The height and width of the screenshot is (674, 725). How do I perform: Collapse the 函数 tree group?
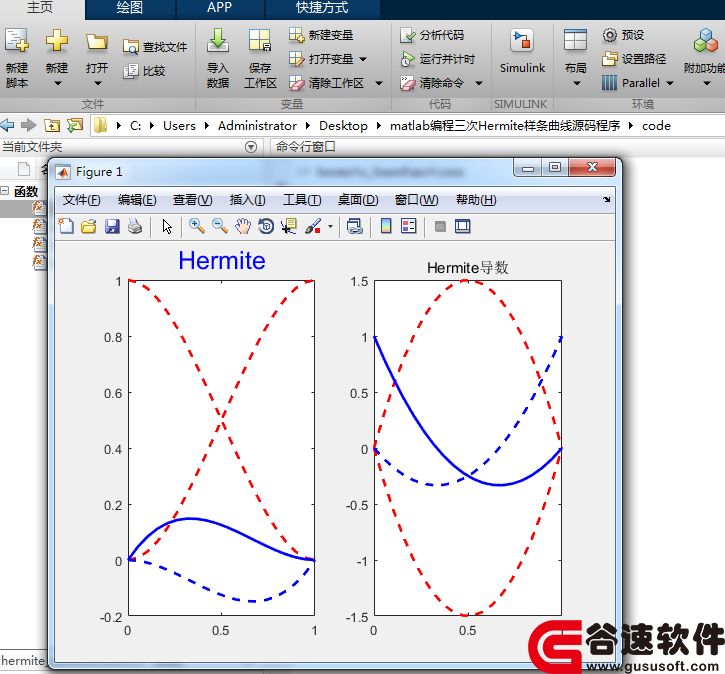click(5, 190)
